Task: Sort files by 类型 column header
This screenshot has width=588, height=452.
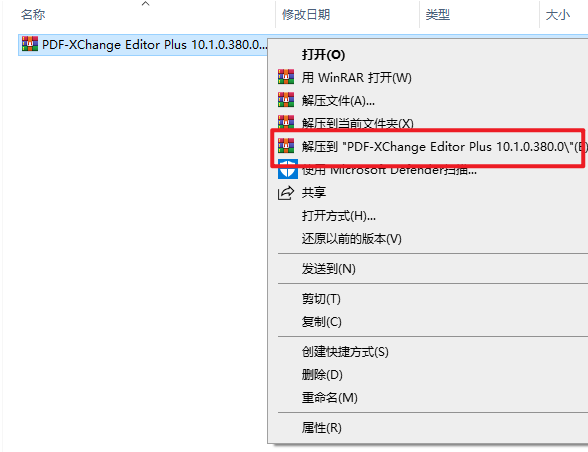Action: (x=438, y=15)
